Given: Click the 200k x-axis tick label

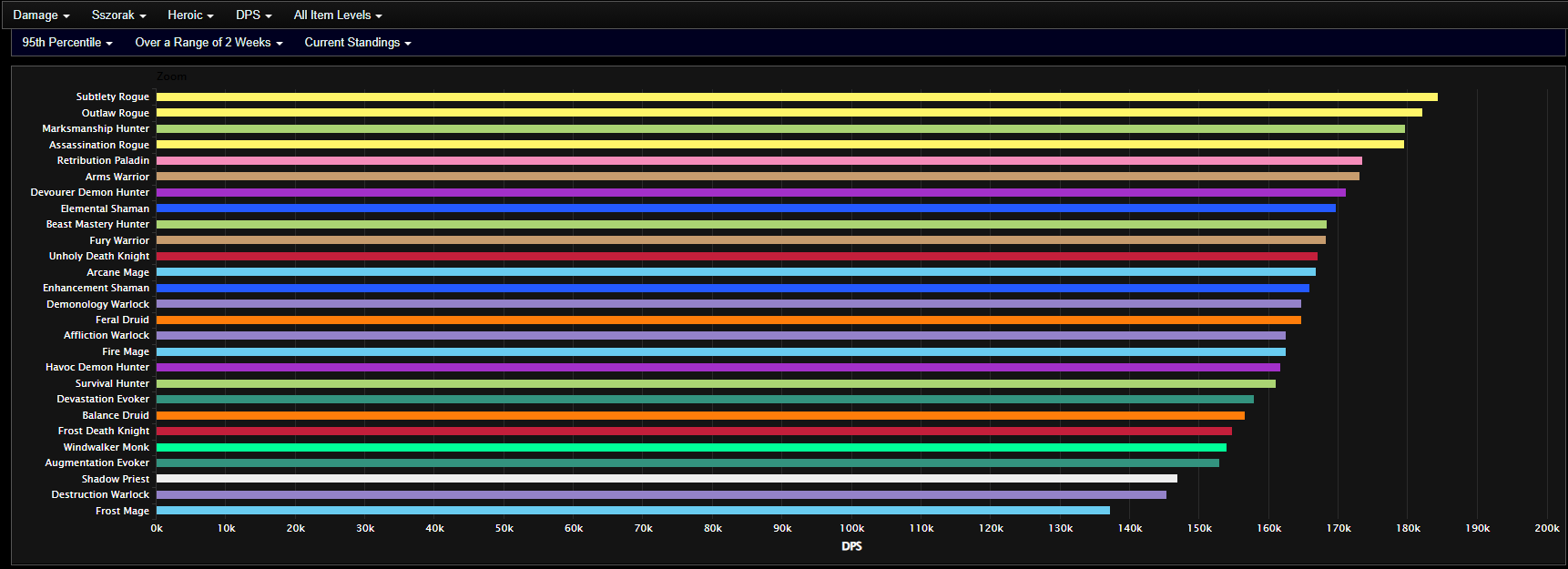Looking at the screenshot, I should point(1546,528).
